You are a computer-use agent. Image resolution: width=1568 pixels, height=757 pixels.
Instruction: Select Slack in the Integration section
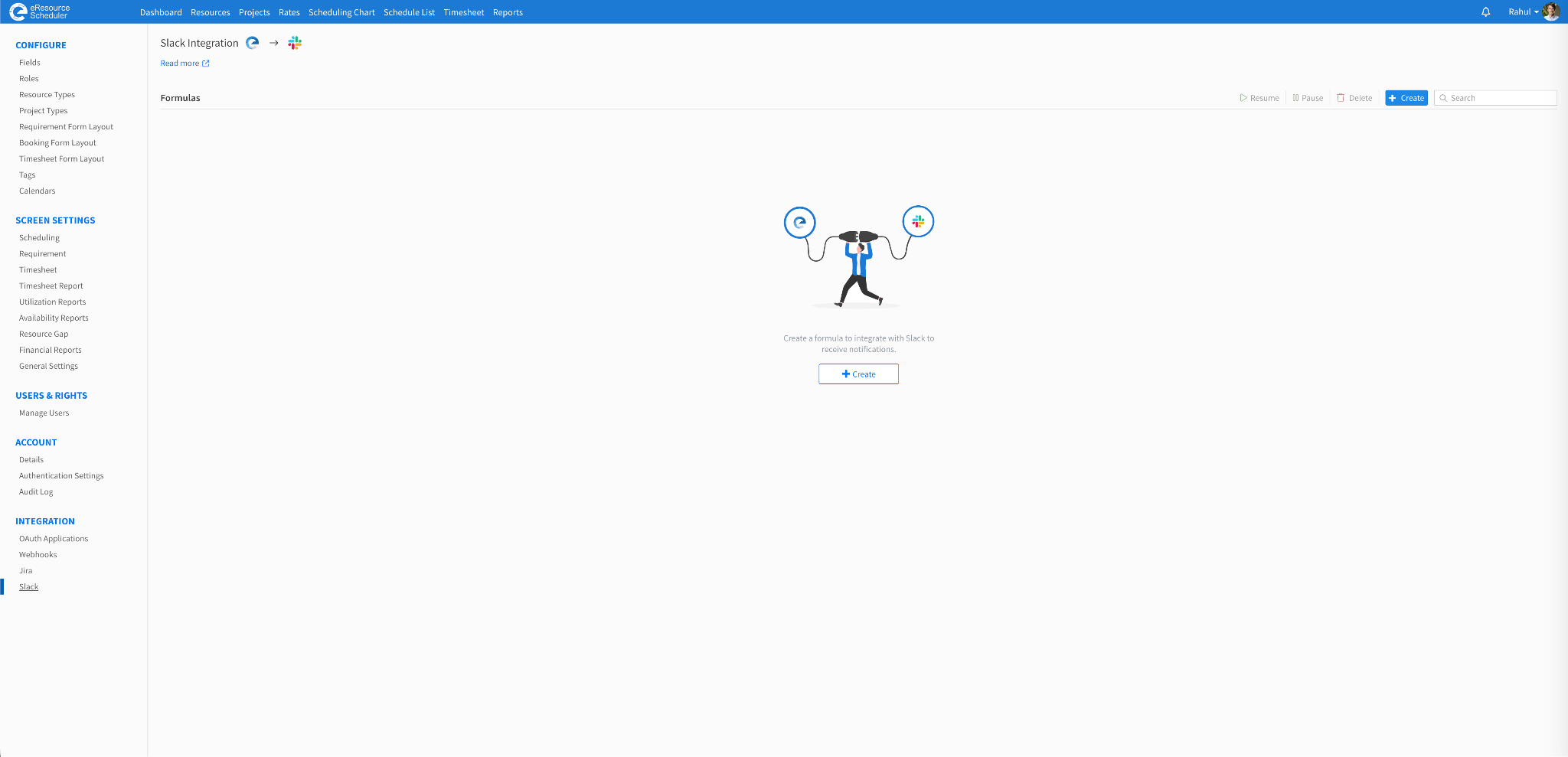29,587
